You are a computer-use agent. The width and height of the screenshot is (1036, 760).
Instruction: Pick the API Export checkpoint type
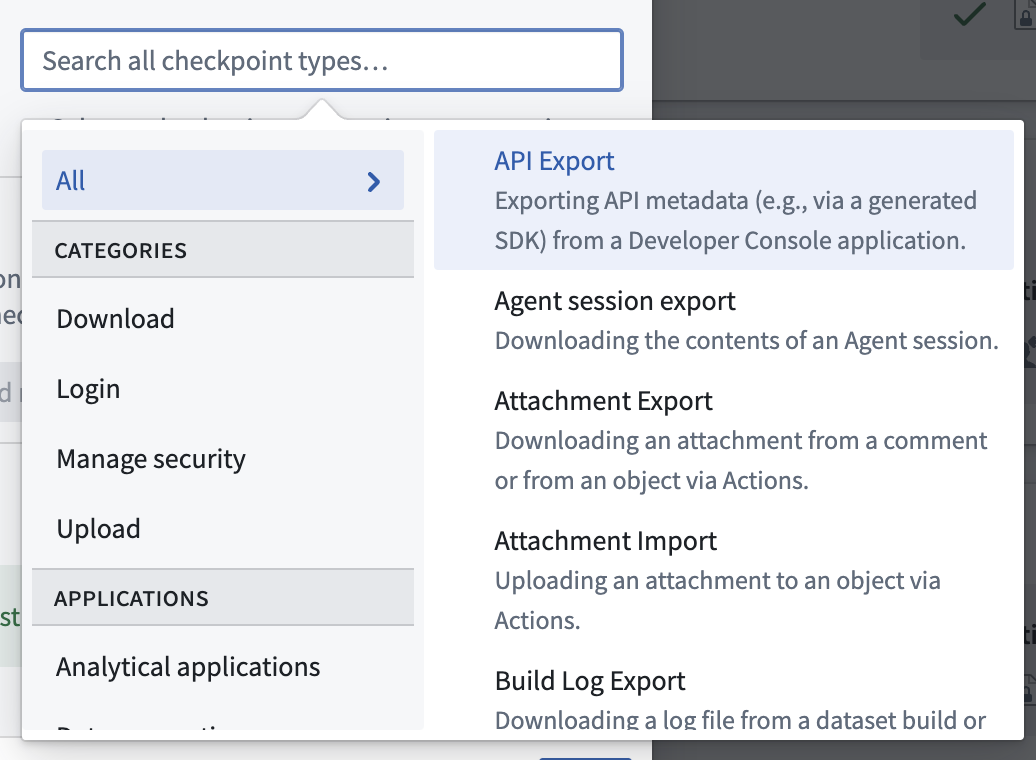coord(723,200)
